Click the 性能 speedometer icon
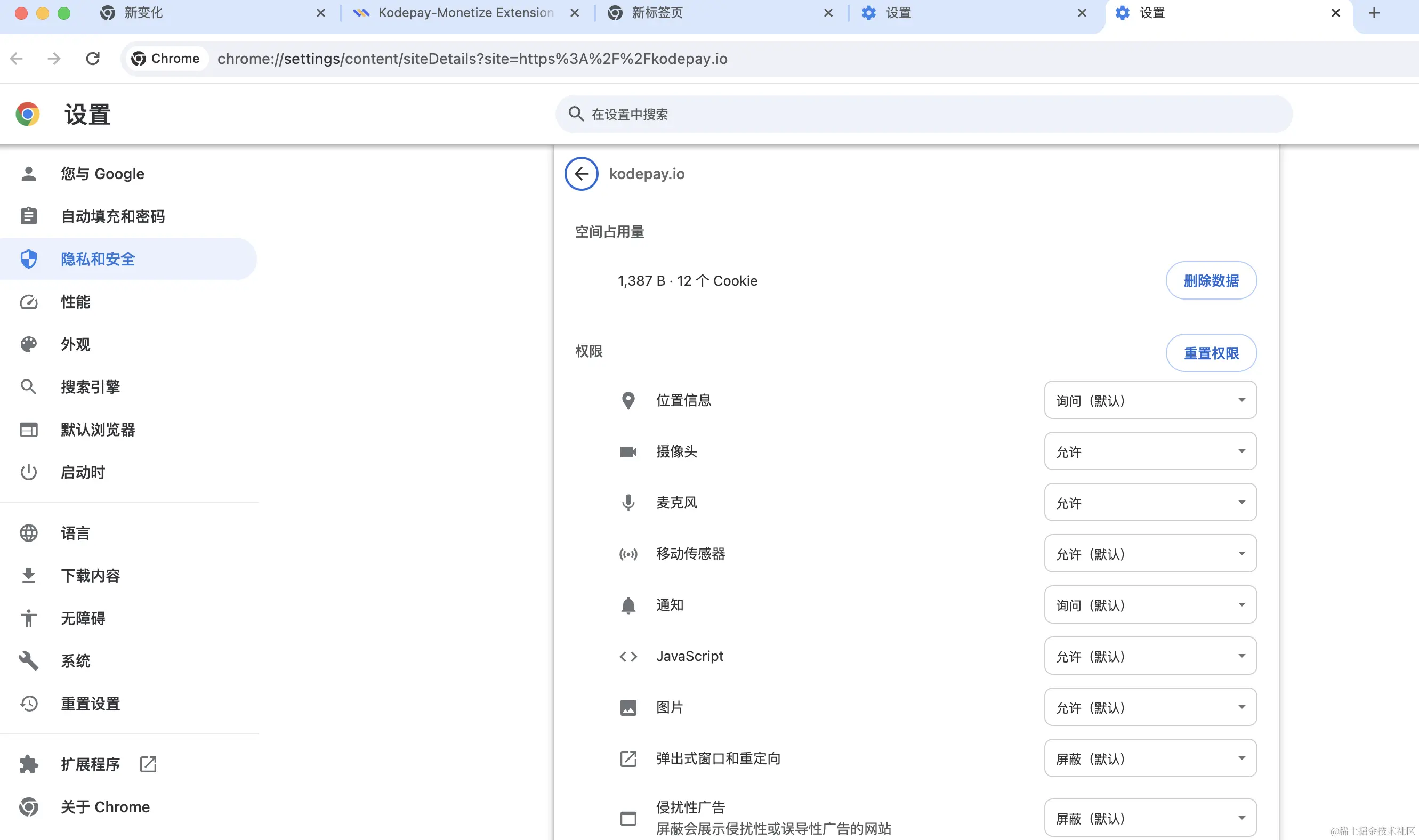Image resolution: width=1419 pixels, height=840 pixels. point(28,302)
